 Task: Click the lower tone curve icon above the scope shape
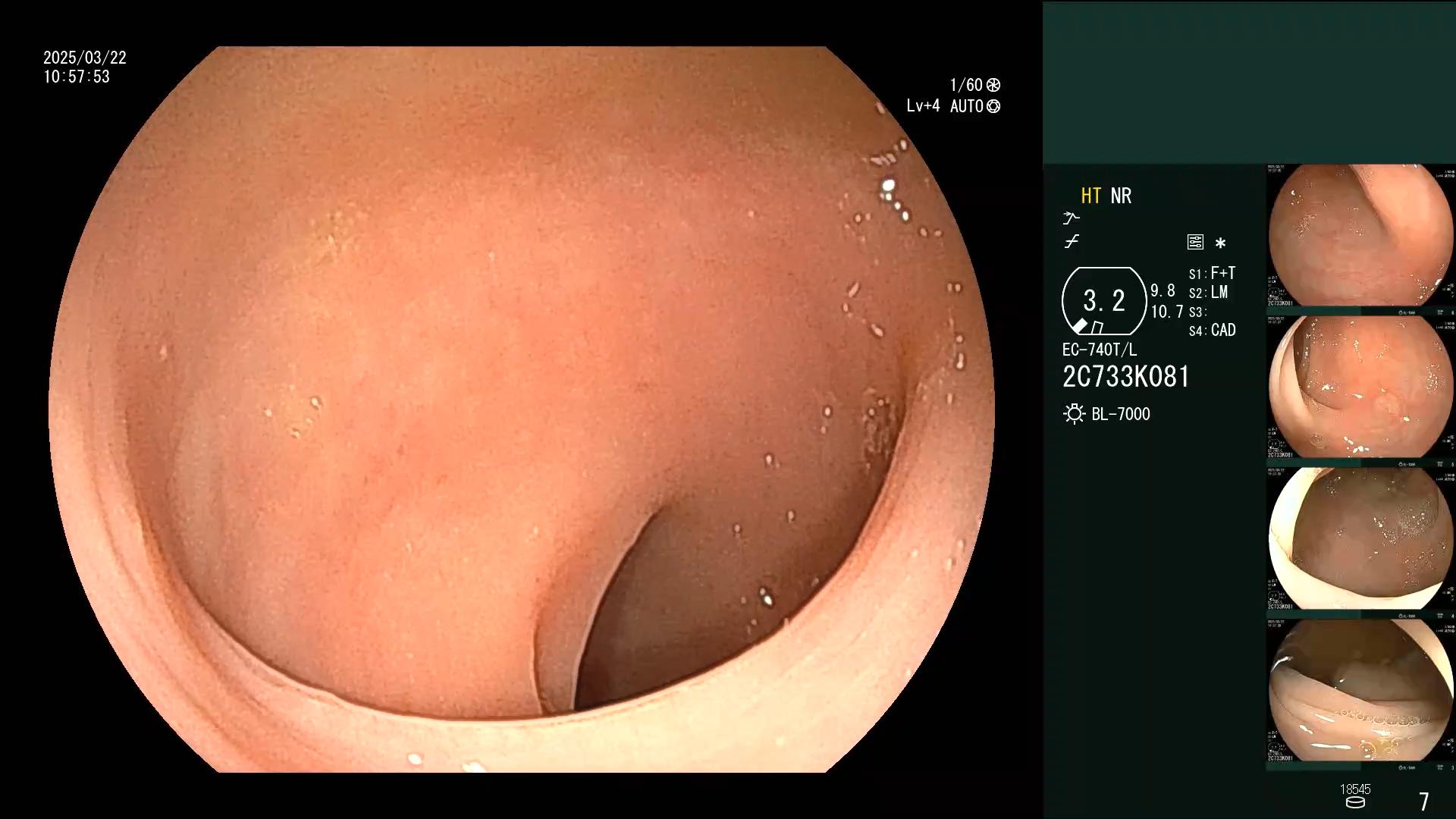tap(1071, 242)
